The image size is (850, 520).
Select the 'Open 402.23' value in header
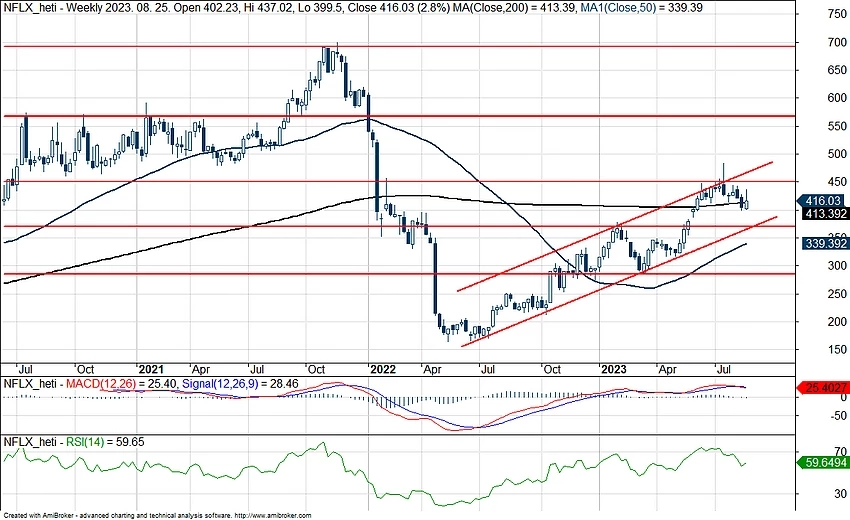(x=205, y=8)
